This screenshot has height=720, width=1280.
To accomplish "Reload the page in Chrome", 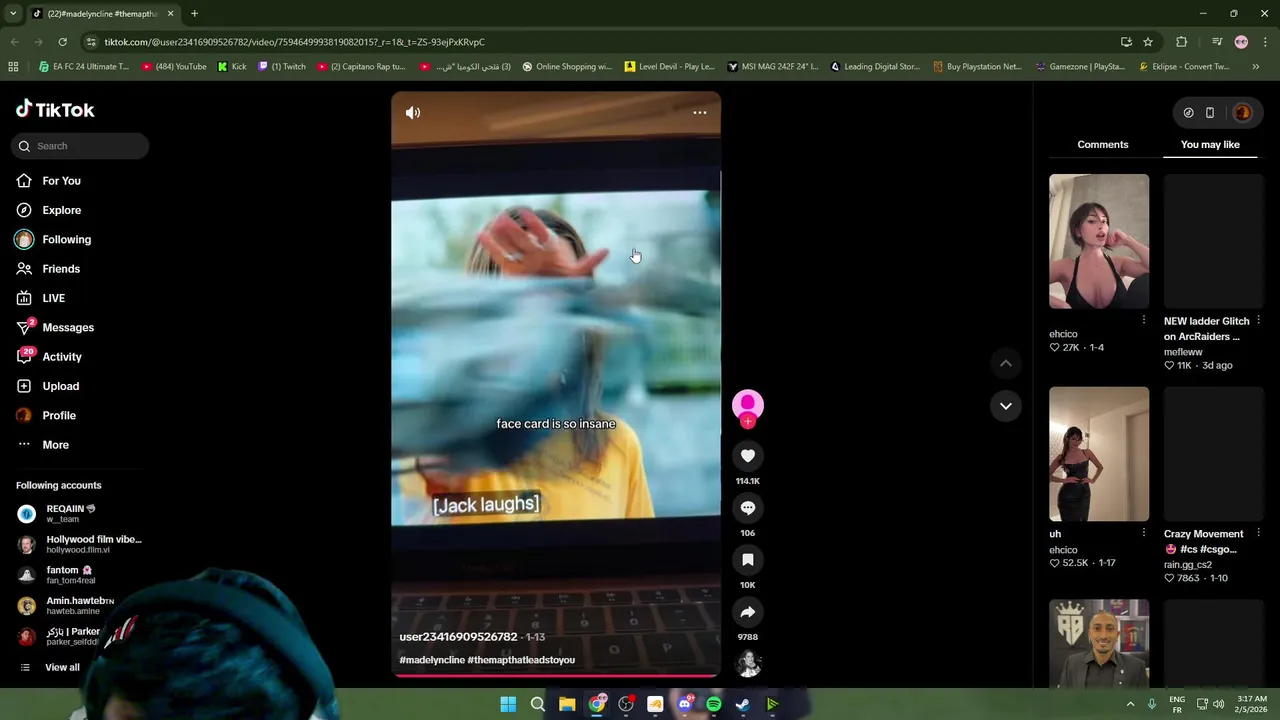I will pyautogui.click(x=62, y=42).
